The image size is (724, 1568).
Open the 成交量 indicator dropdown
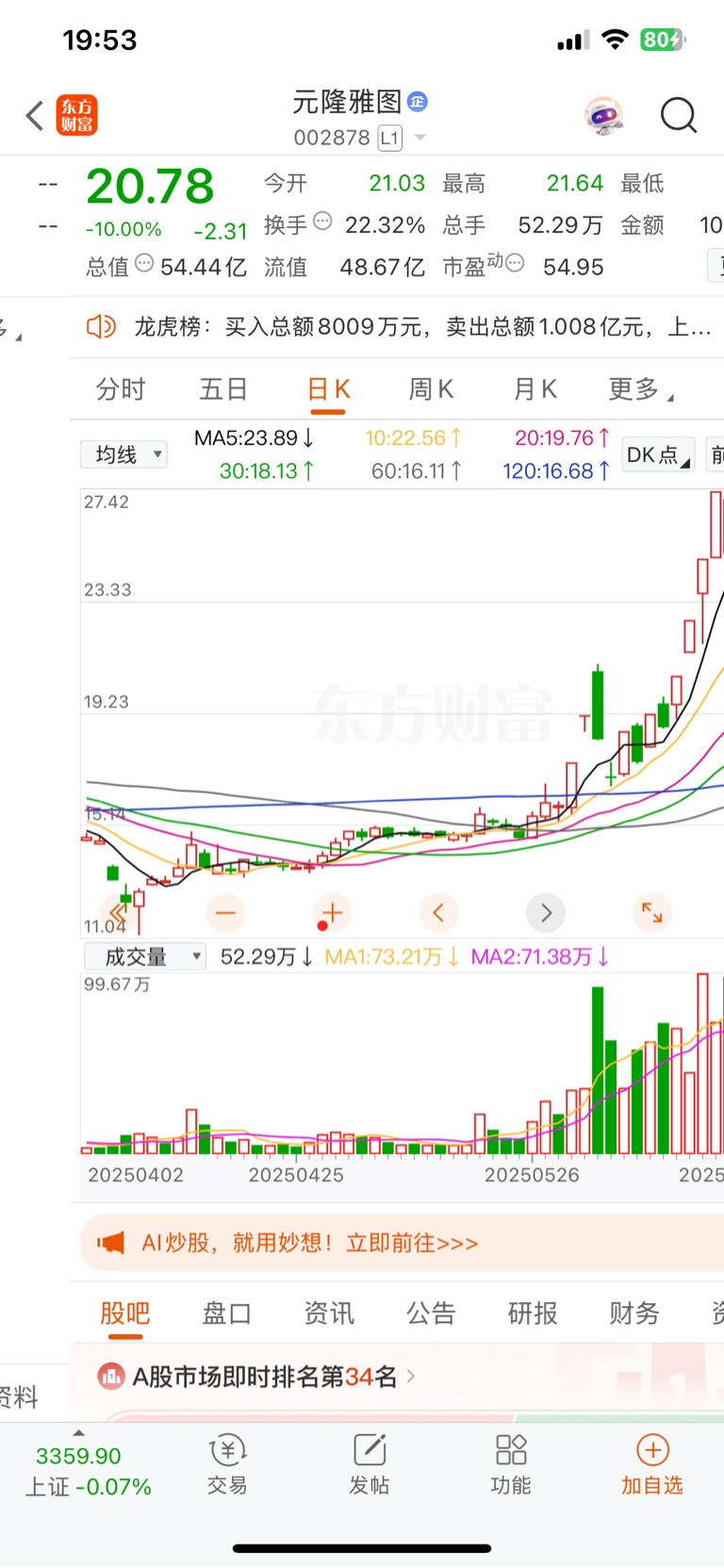(x=145, y=957)
